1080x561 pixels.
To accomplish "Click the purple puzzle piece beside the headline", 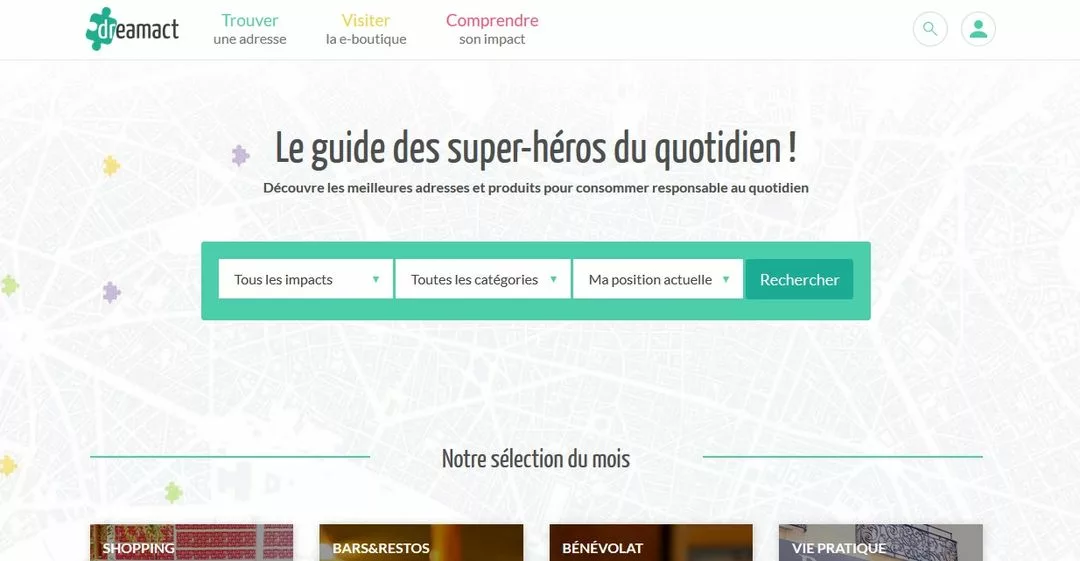I will (240, 155).
